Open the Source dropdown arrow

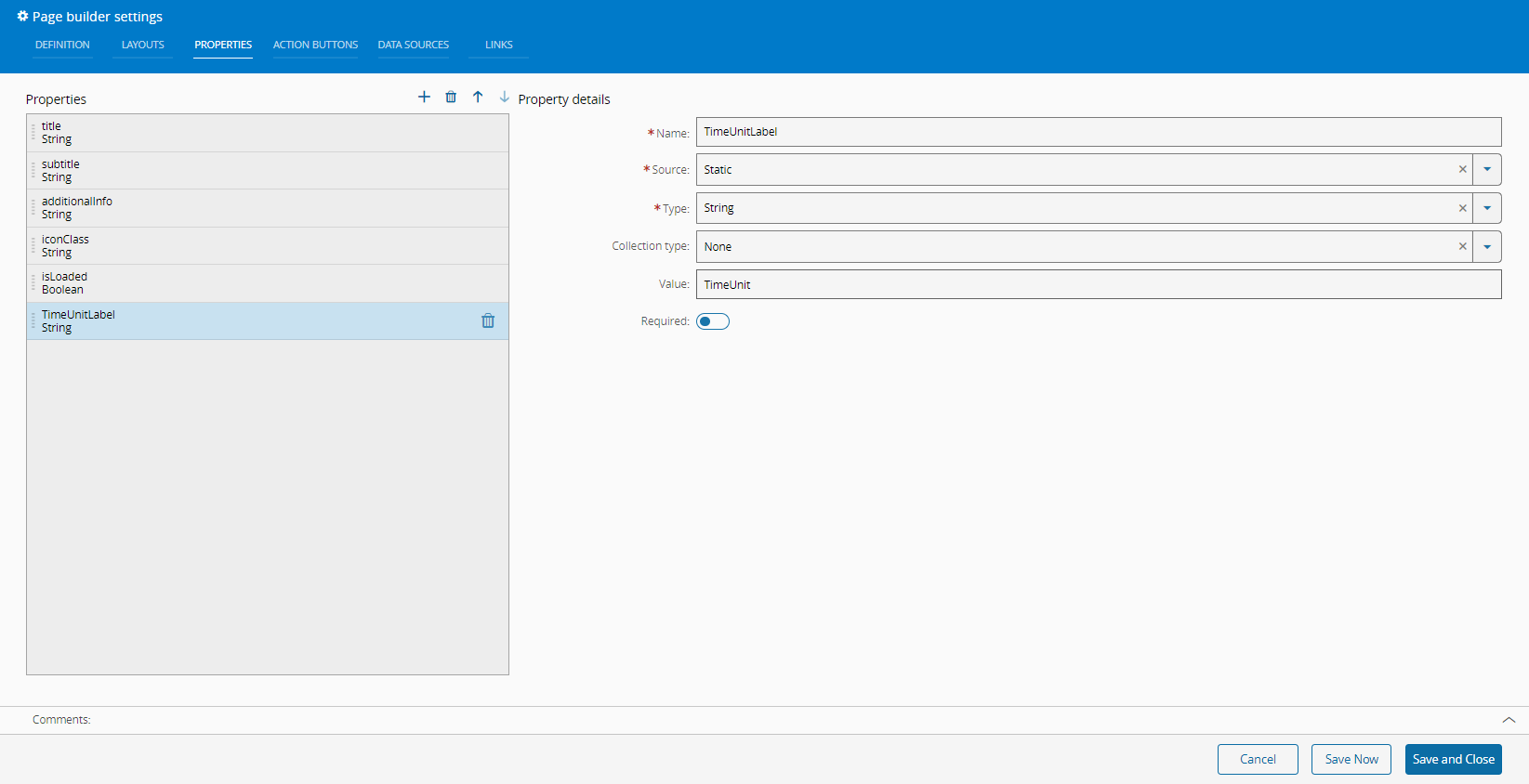(x=1487, y=170)
